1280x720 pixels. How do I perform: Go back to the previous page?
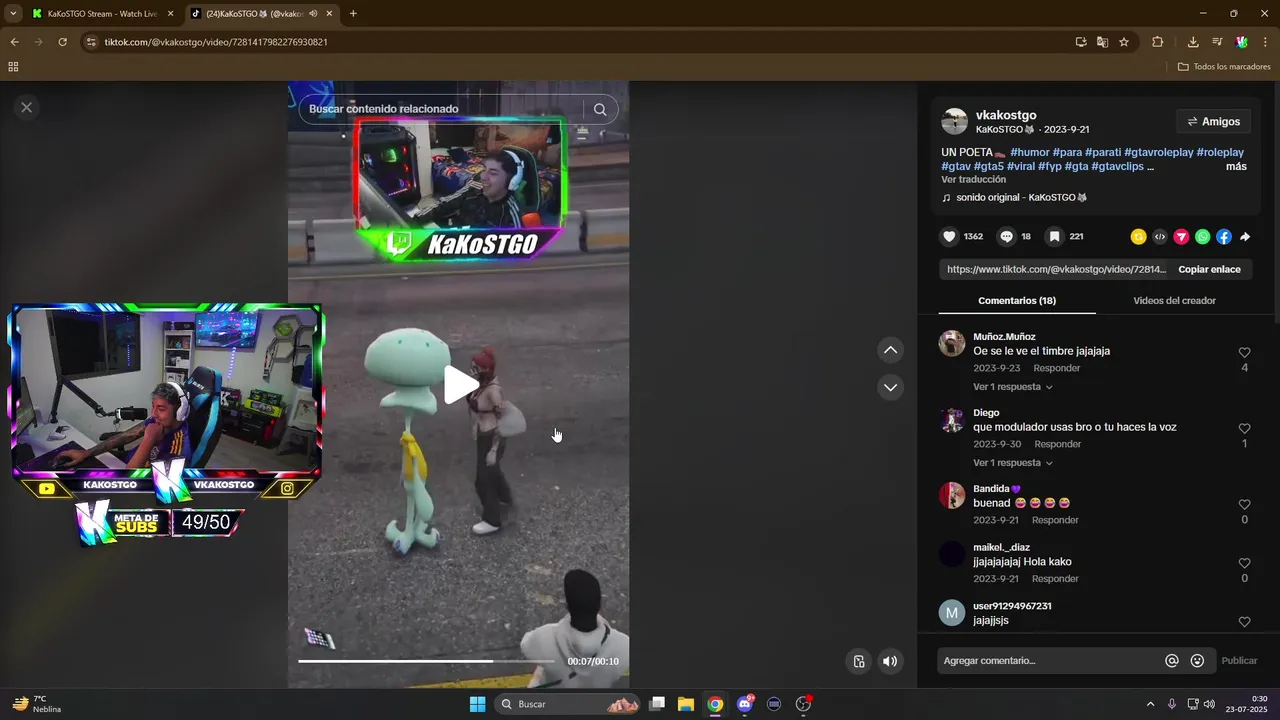14,42
